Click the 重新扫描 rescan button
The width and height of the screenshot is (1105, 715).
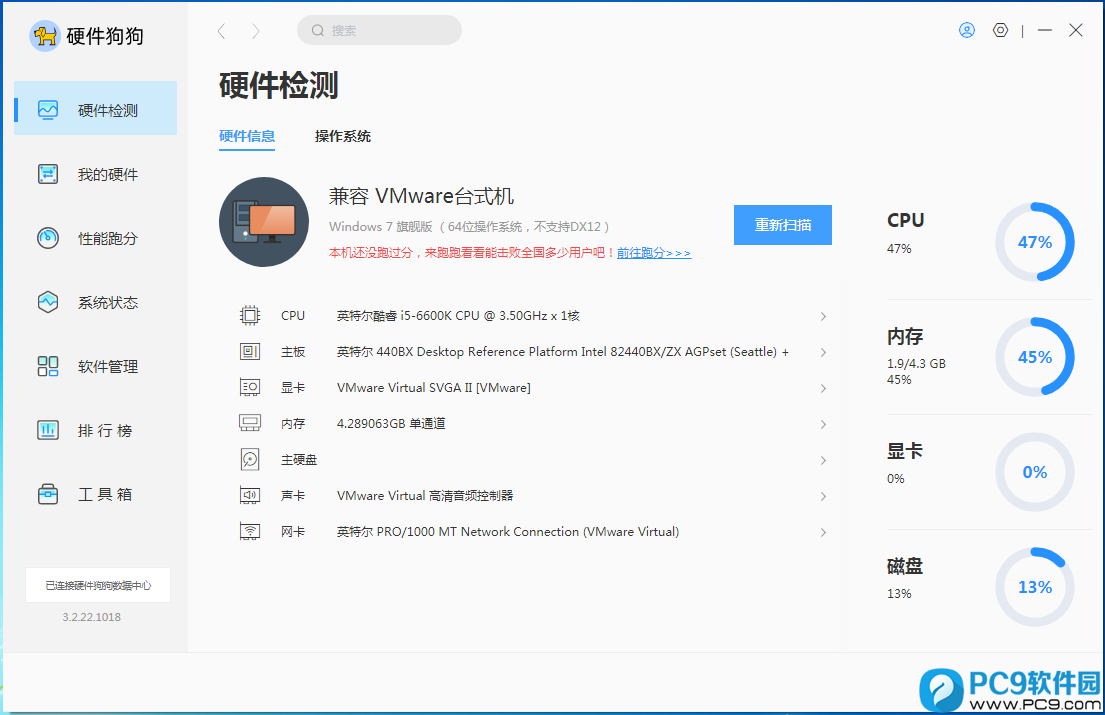click(782, 225)
